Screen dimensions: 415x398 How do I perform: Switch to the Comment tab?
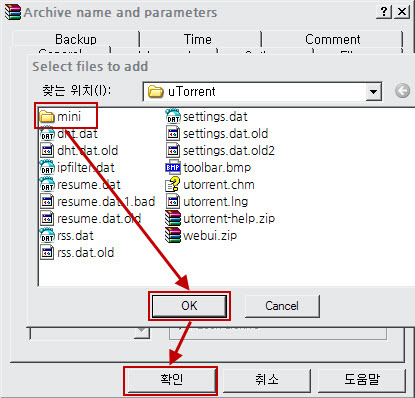point(333,39)
